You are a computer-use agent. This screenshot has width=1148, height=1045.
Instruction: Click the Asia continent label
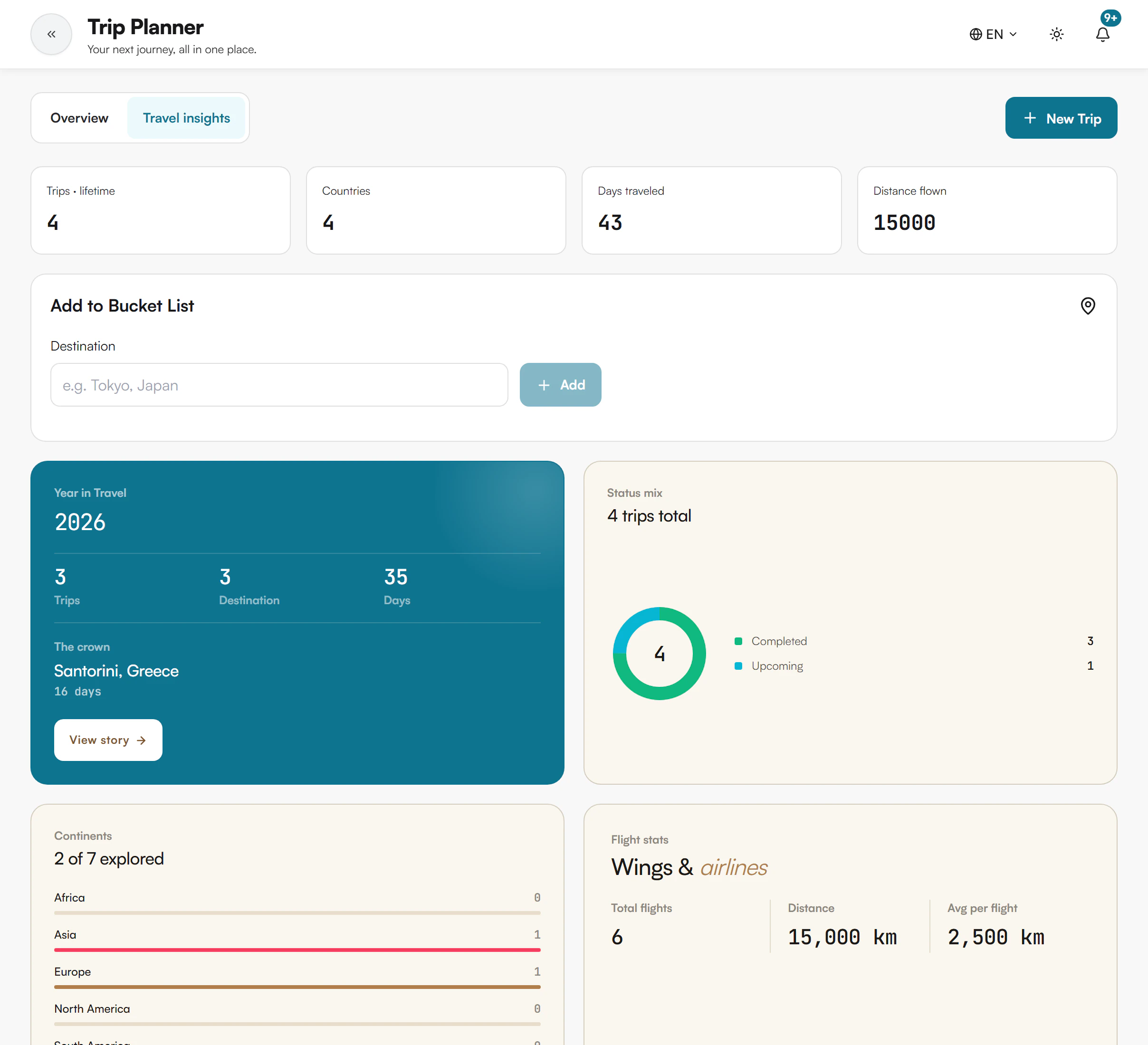65,935
